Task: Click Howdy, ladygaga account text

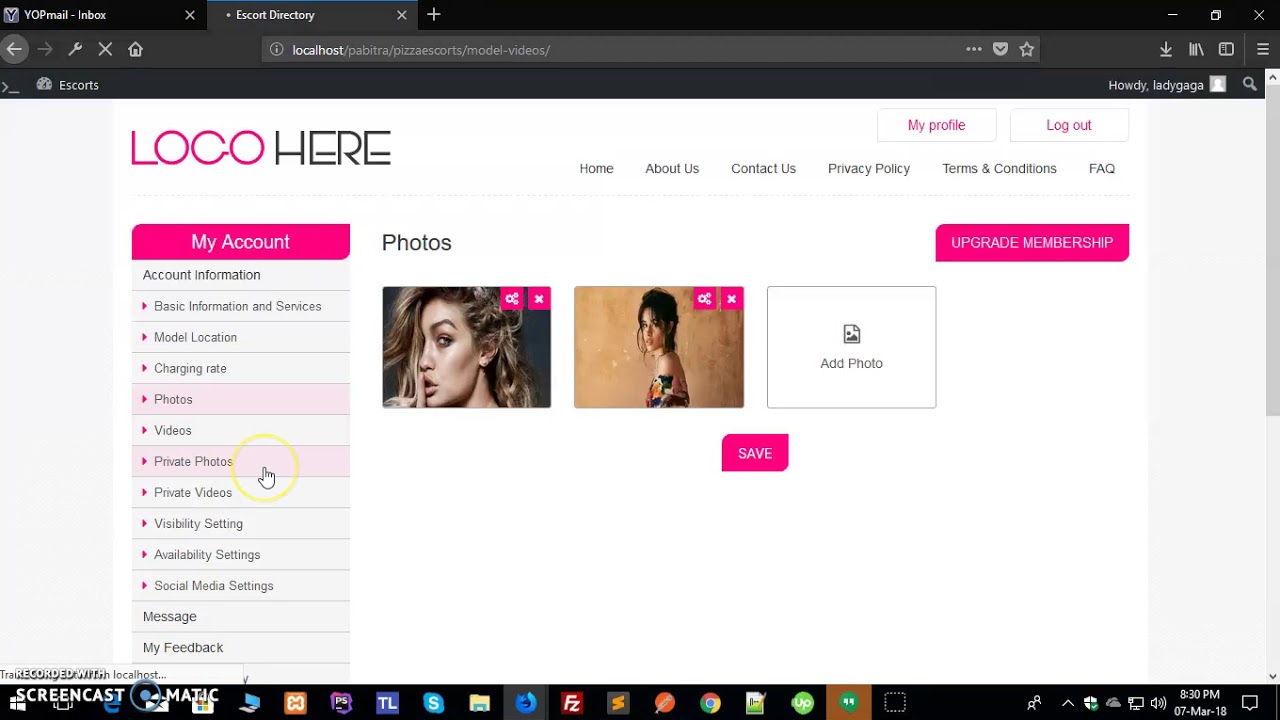Action: click(1156, 85)
